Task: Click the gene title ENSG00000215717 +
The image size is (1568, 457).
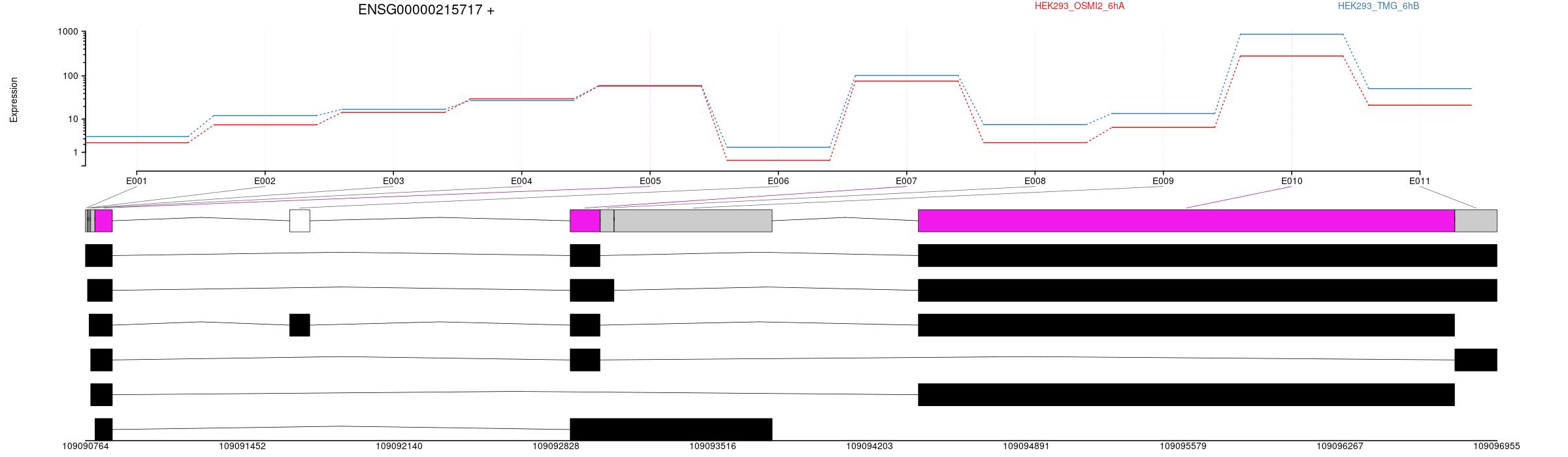Action: (426, 10)
